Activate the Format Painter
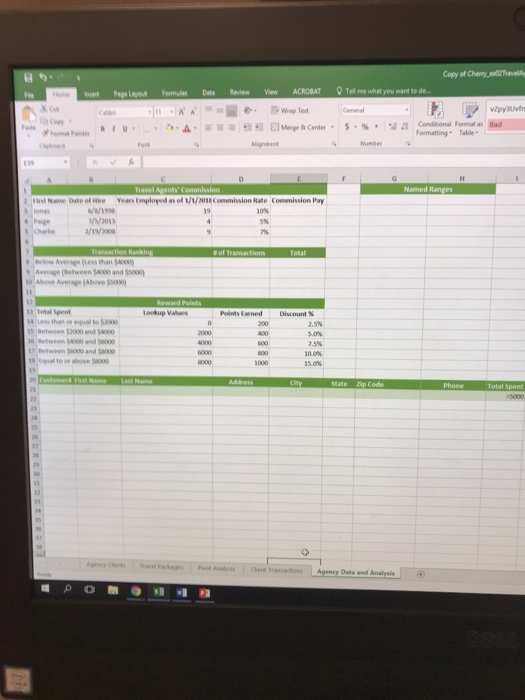Viewport: 525px width, 700px height. click(66, 133)
